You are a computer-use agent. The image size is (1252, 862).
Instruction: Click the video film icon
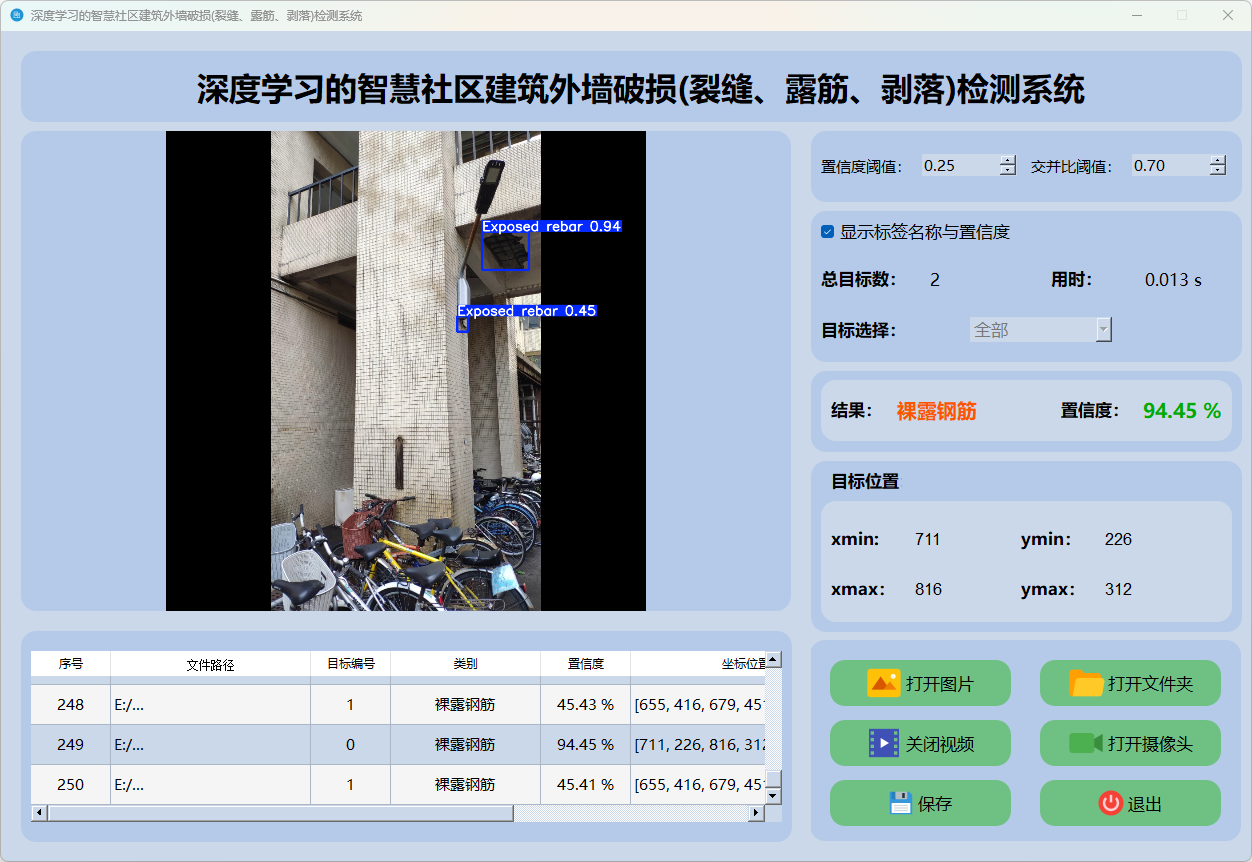click(x=884, y=743)
